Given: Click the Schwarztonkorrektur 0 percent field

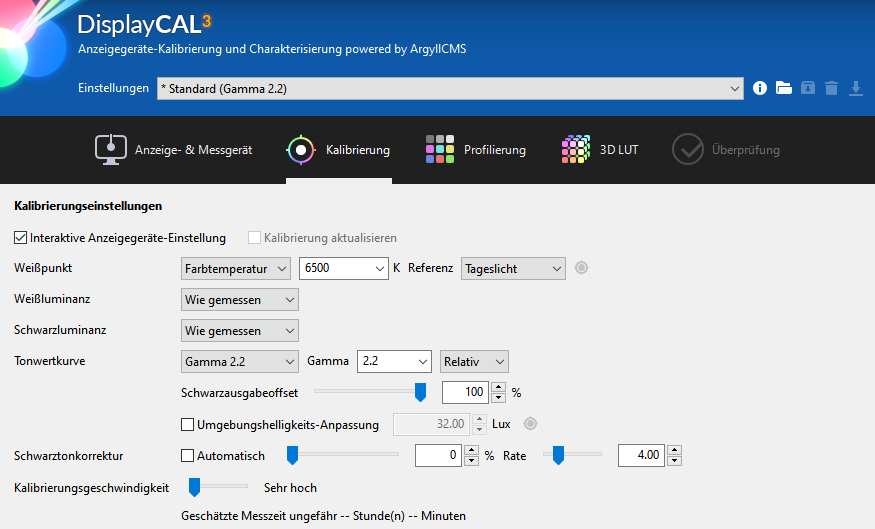Looking at the screenshot, I should (439, 455).
